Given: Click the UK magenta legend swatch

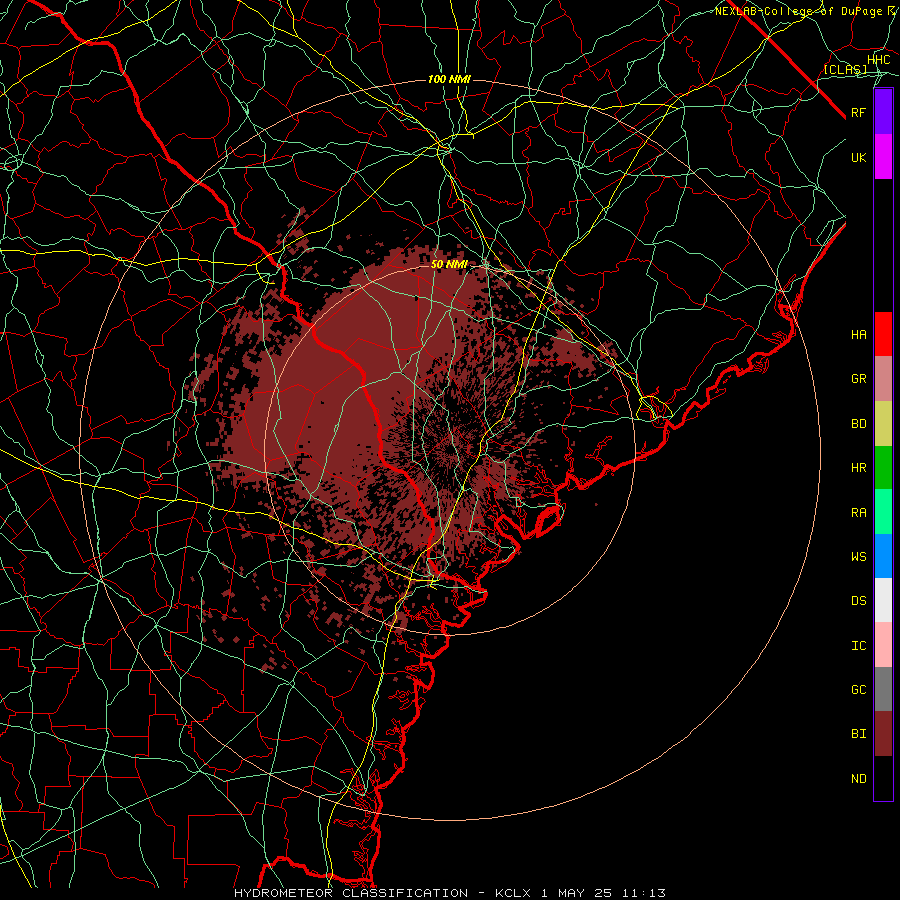Looking at the screenshot, I should pyautogui.click(x=883, y=157).
